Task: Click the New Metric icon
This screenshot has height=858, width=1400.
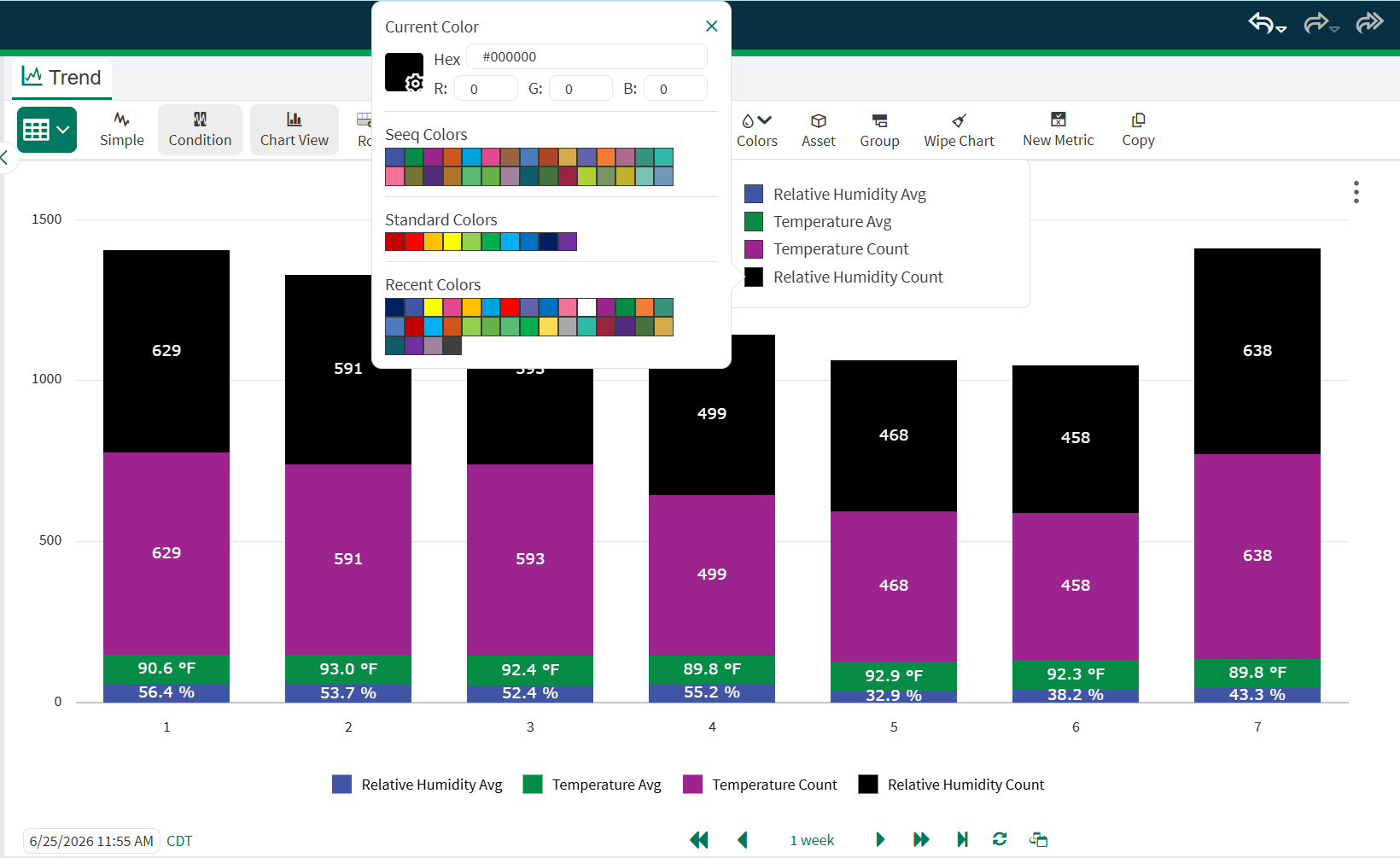Action: coord(1058,120)
